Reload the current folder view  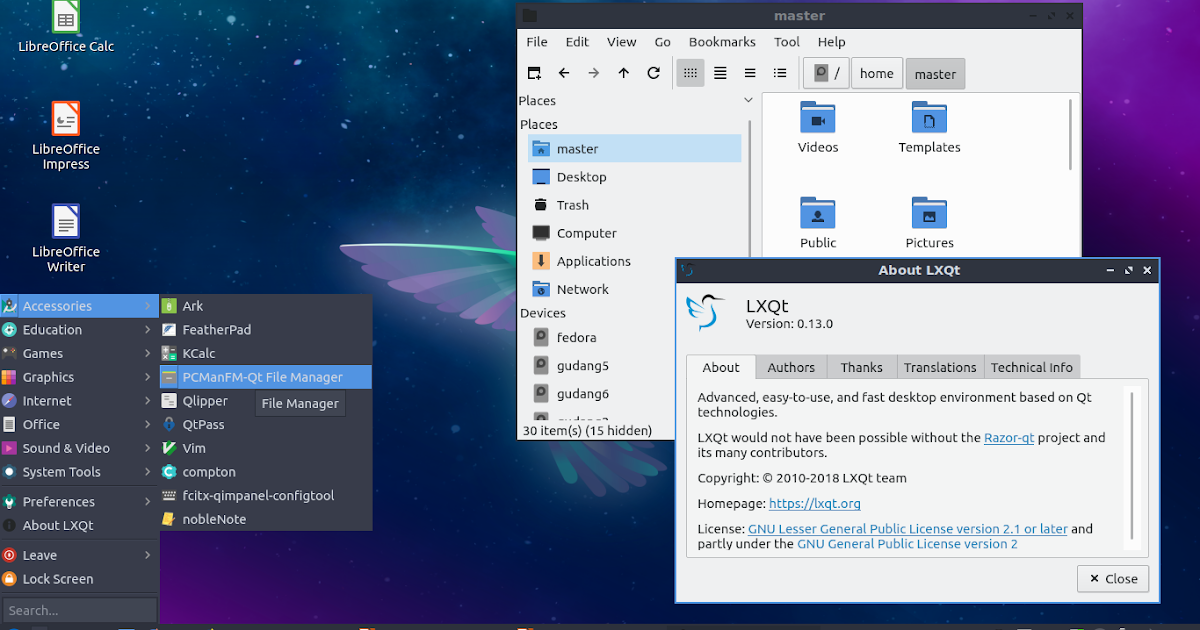[x=653, y=72]
